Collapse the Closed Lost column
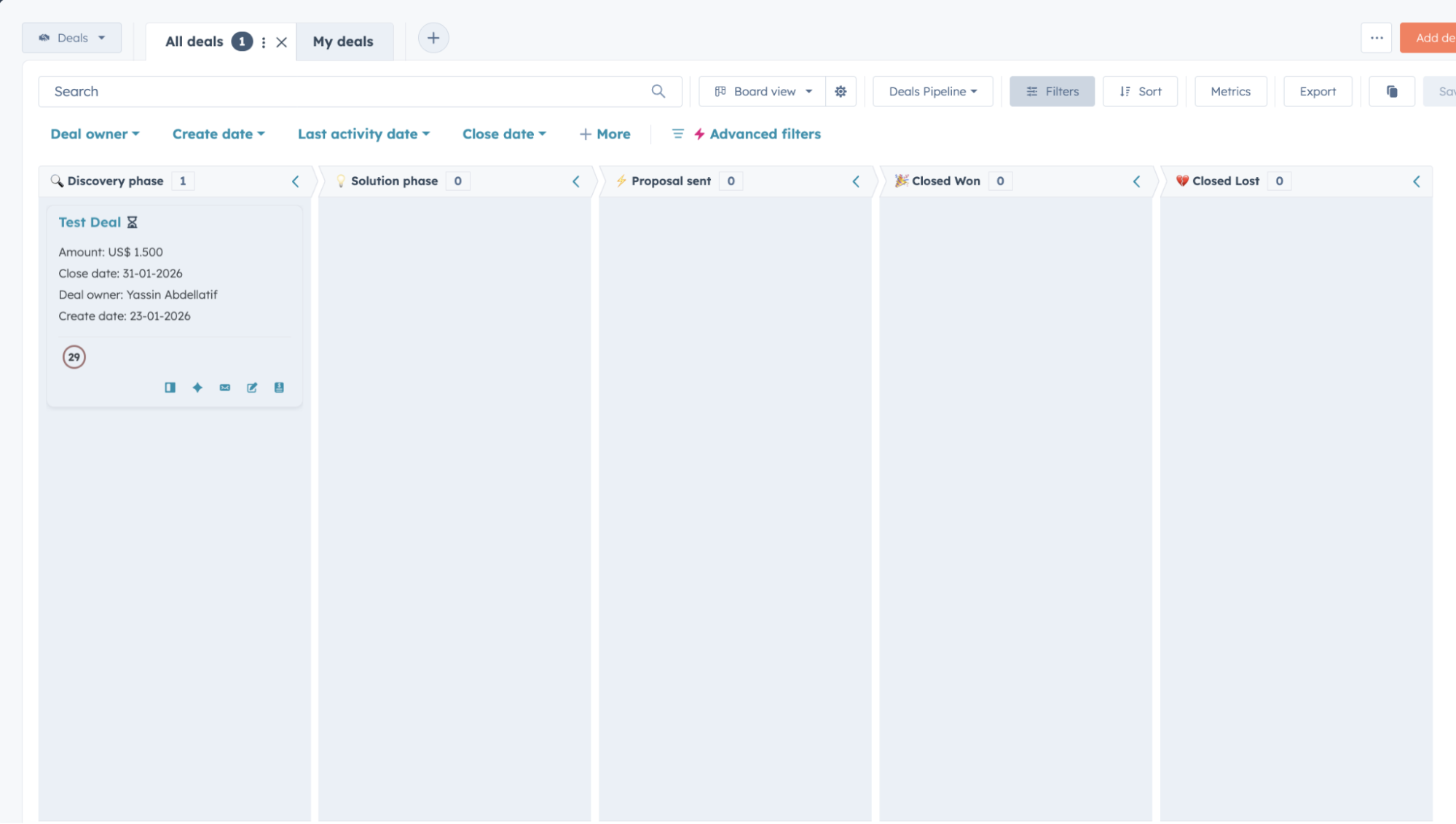Image resolution: width=1456 pixels, height=824 pixels. [1417, 181]
